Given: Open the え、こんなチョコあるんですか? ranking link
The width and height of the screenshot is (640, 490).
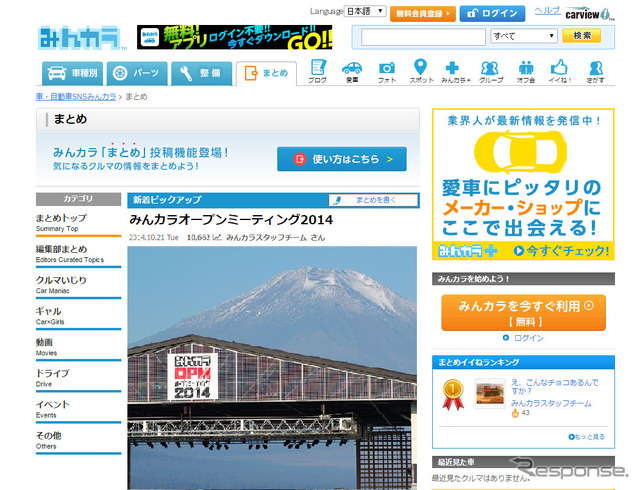Looking at the screenshot, I should coord(554,386).
